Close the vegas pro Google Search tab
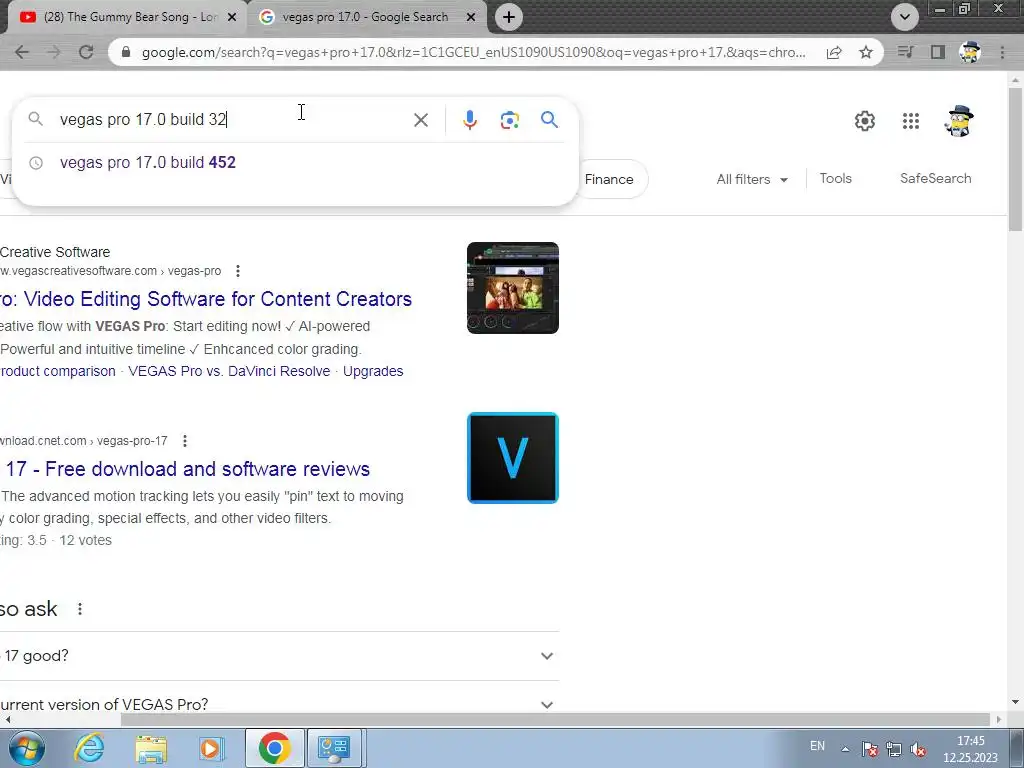 [471, 17]
